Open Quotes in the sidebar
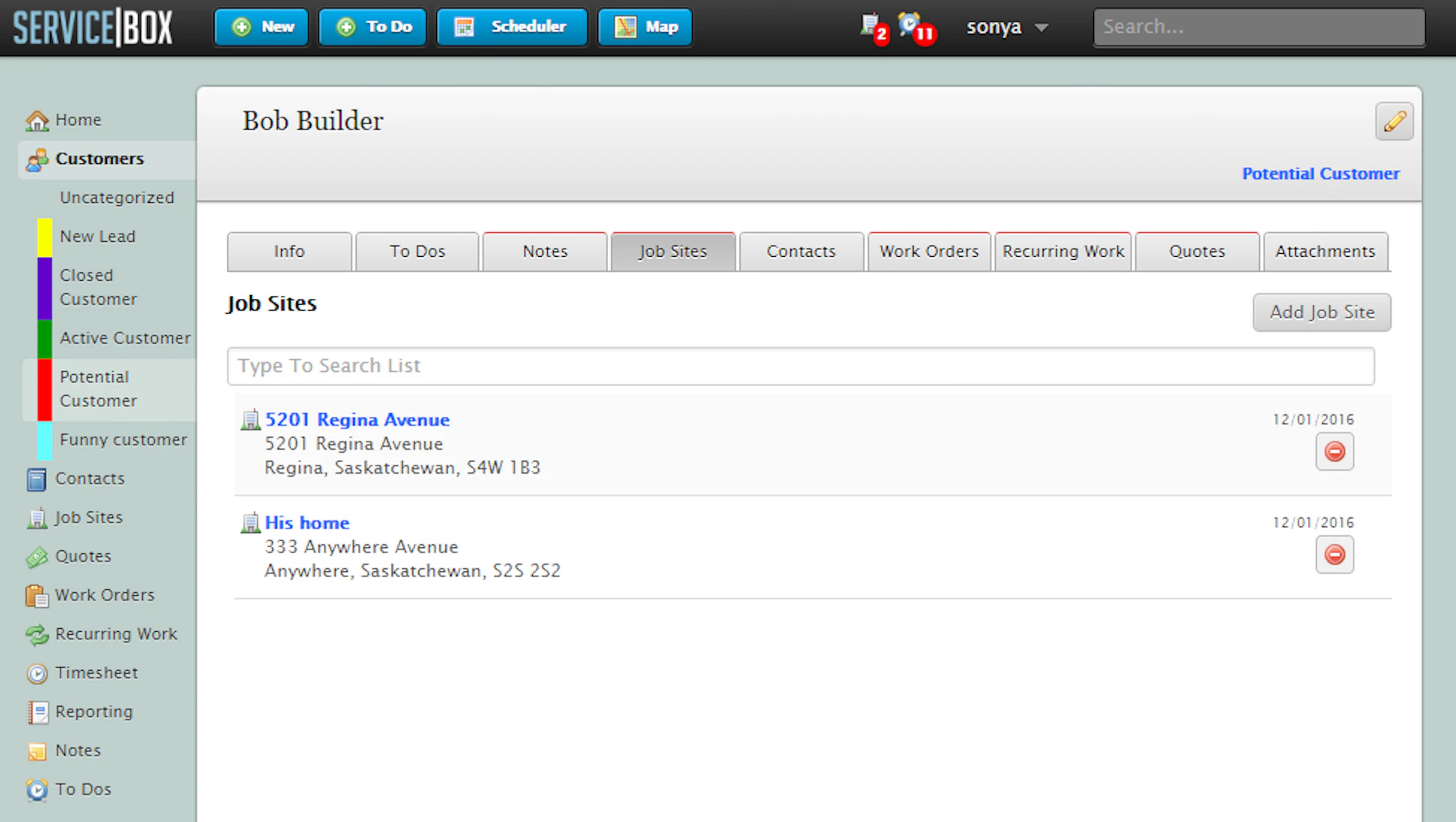Screen dimensions: 1456x822 (69, 556)
